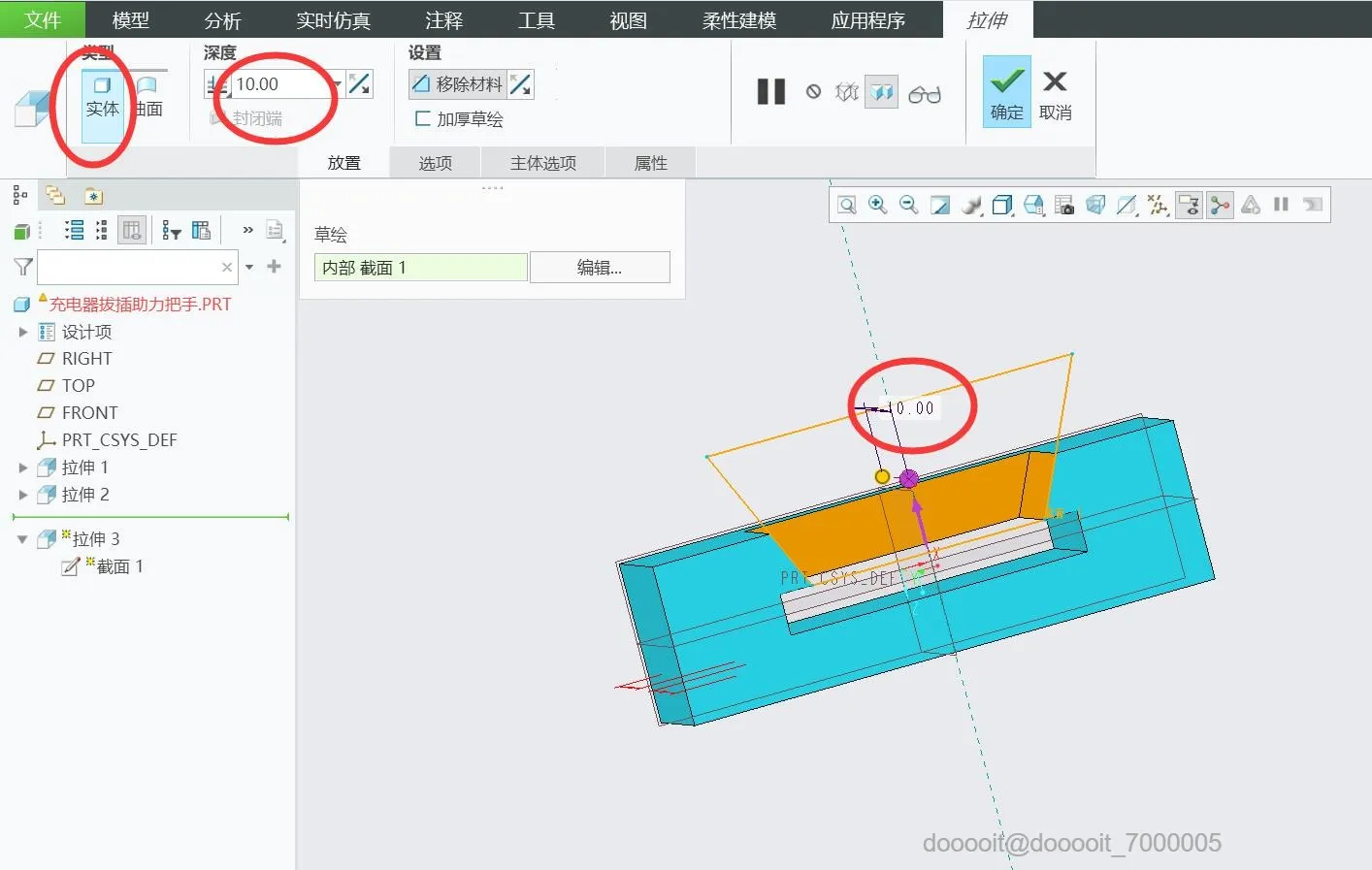Click the verify glasses icon
The height and width of the screenshot is (870, 1372).
pos(925,93)
